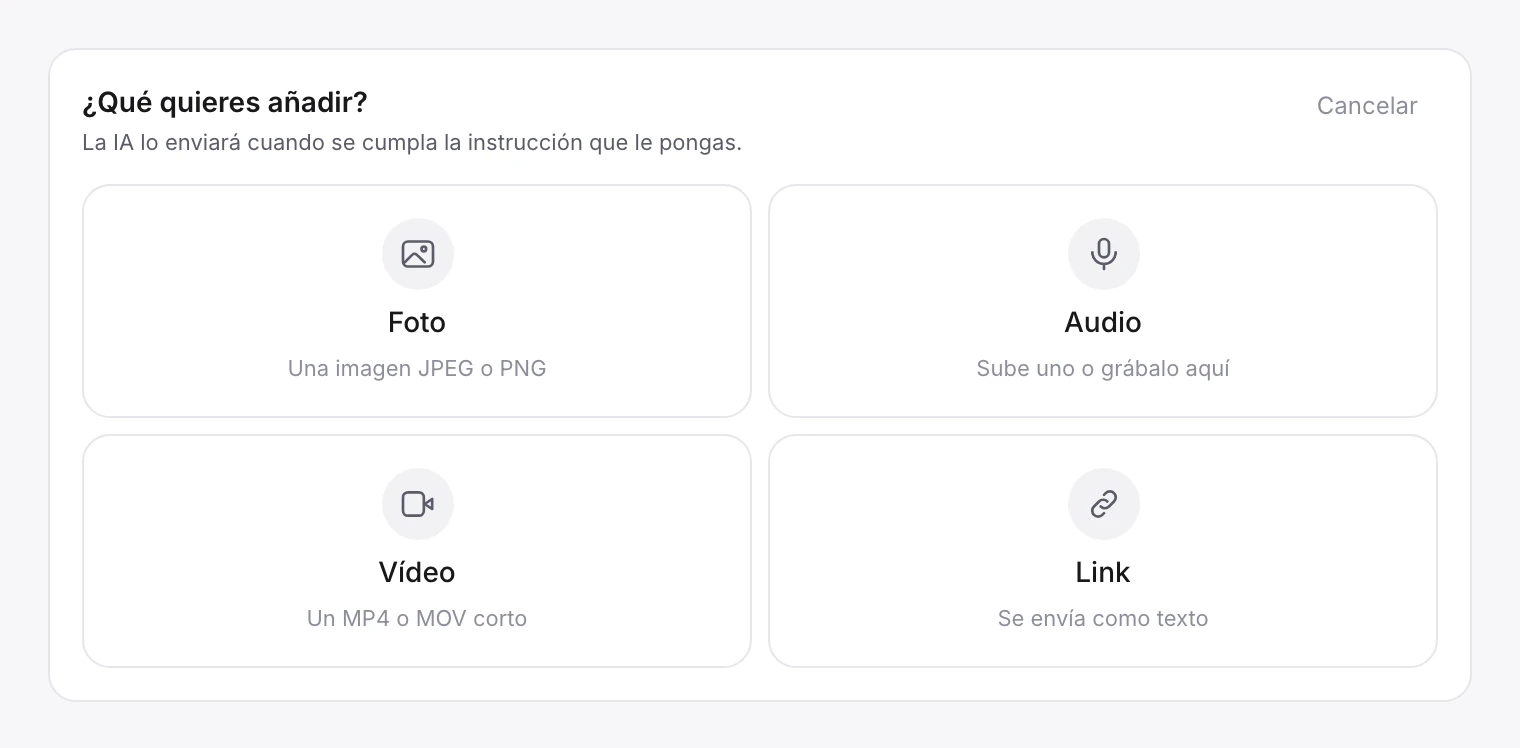The image size is (1520, 748).
Task: Choose the Audio label
Action: 1103,322
